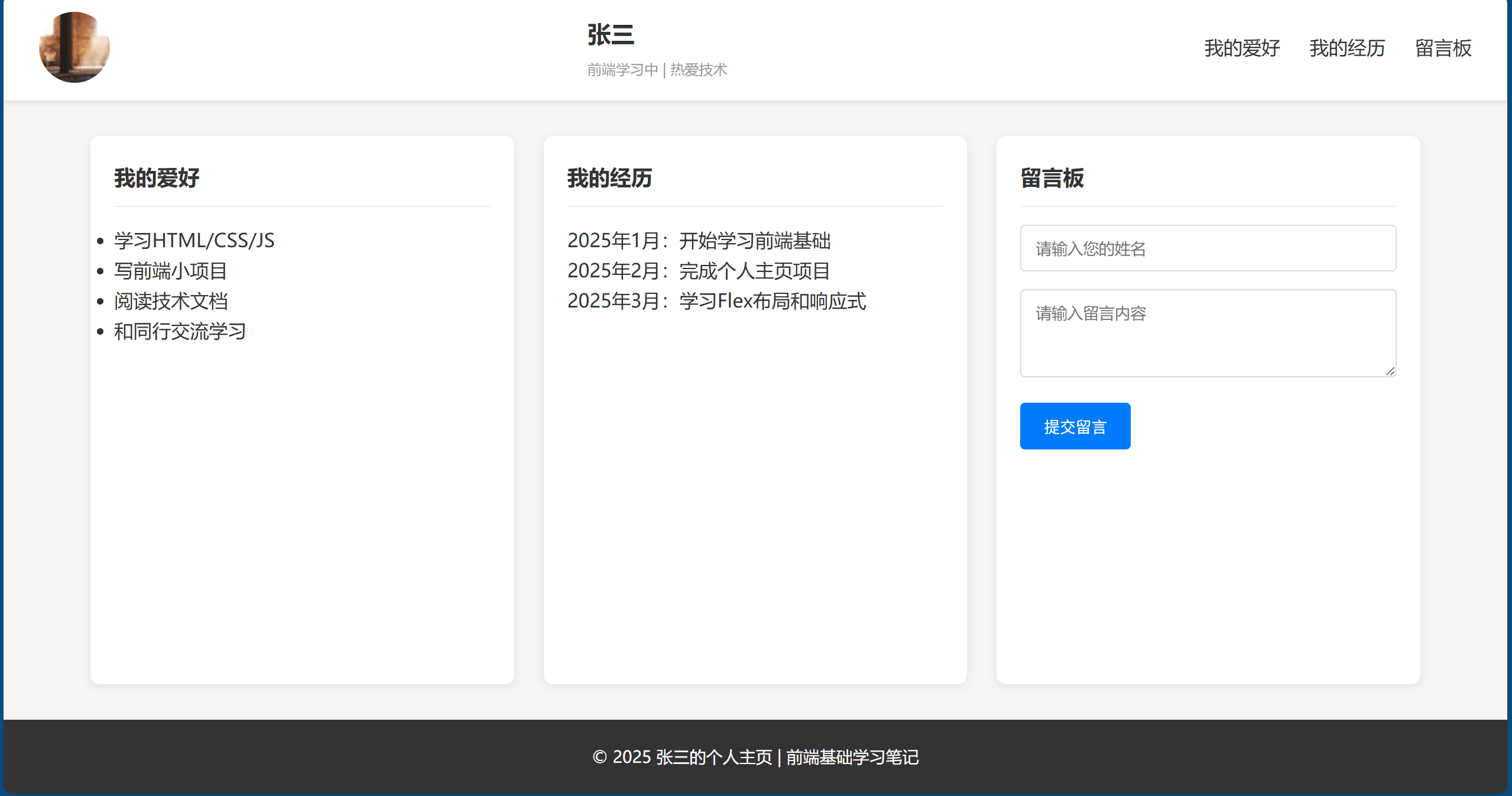Click the 我的爱好 card heading
Image resolution: width=1512 pixels, height=796 pixels.
coord(157,178)
